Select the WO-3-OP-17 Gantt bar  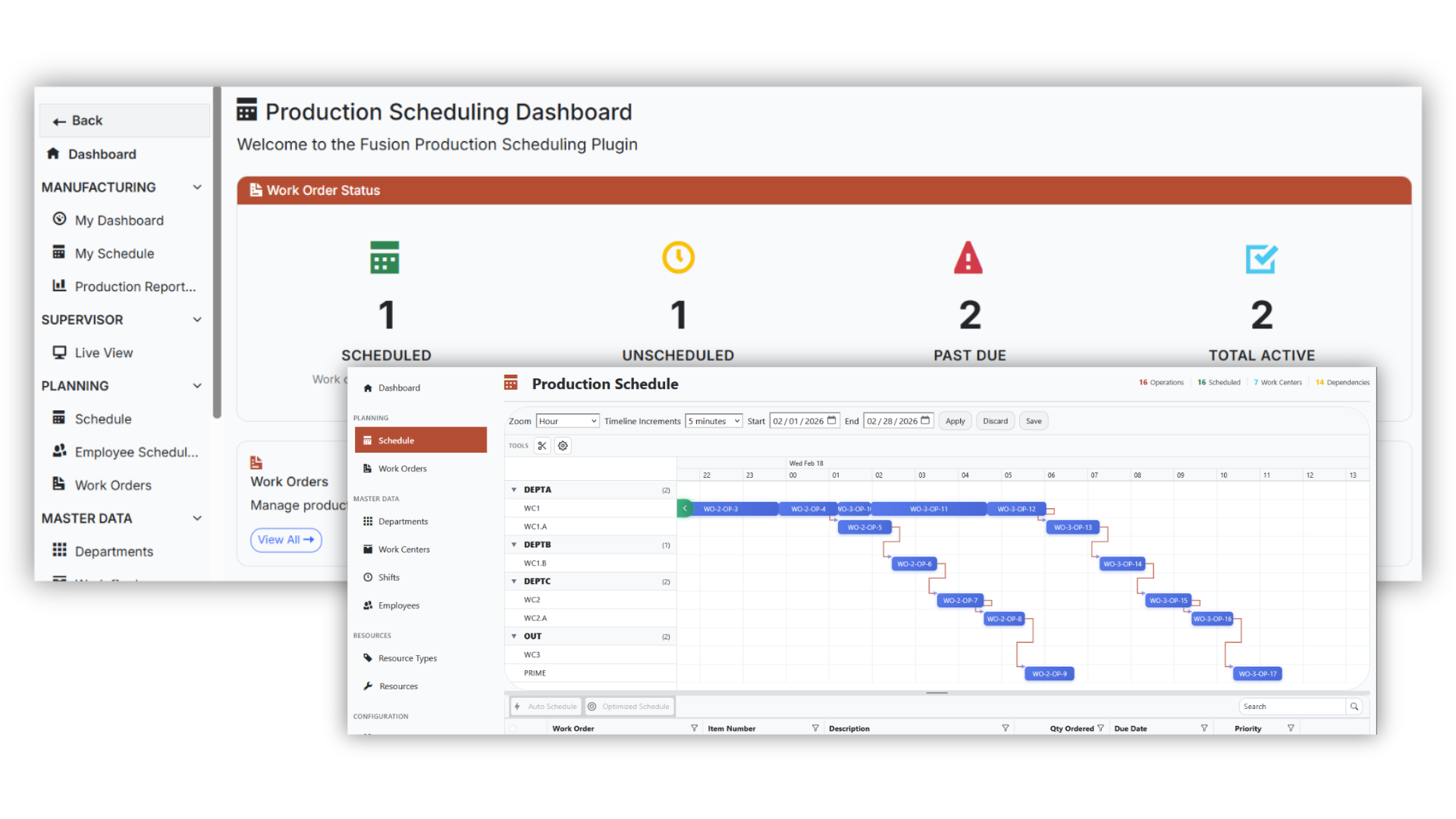(1258, 673)
